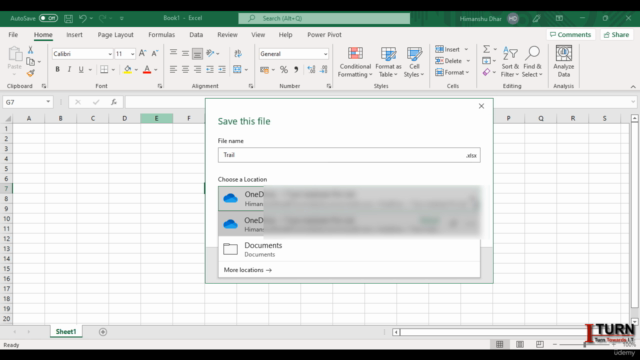Click the Orientation text angle icon
Screen dimensions: 640x360
[211, 53]
